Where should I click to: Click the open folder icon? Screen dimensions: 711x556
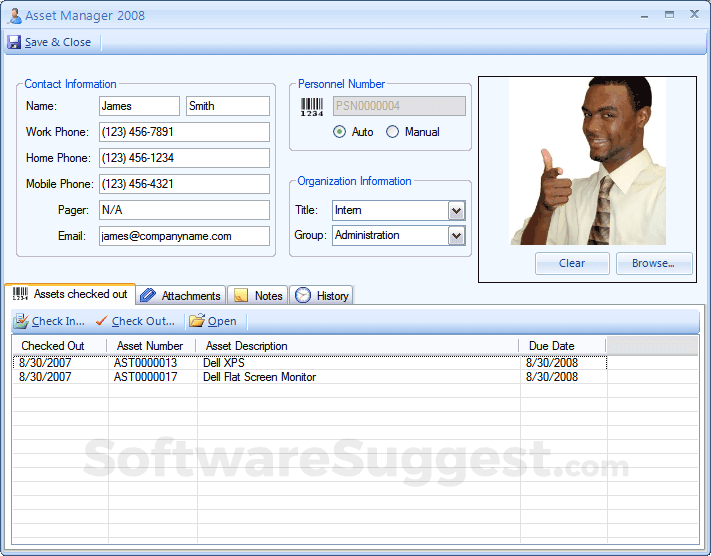(197, 321)
